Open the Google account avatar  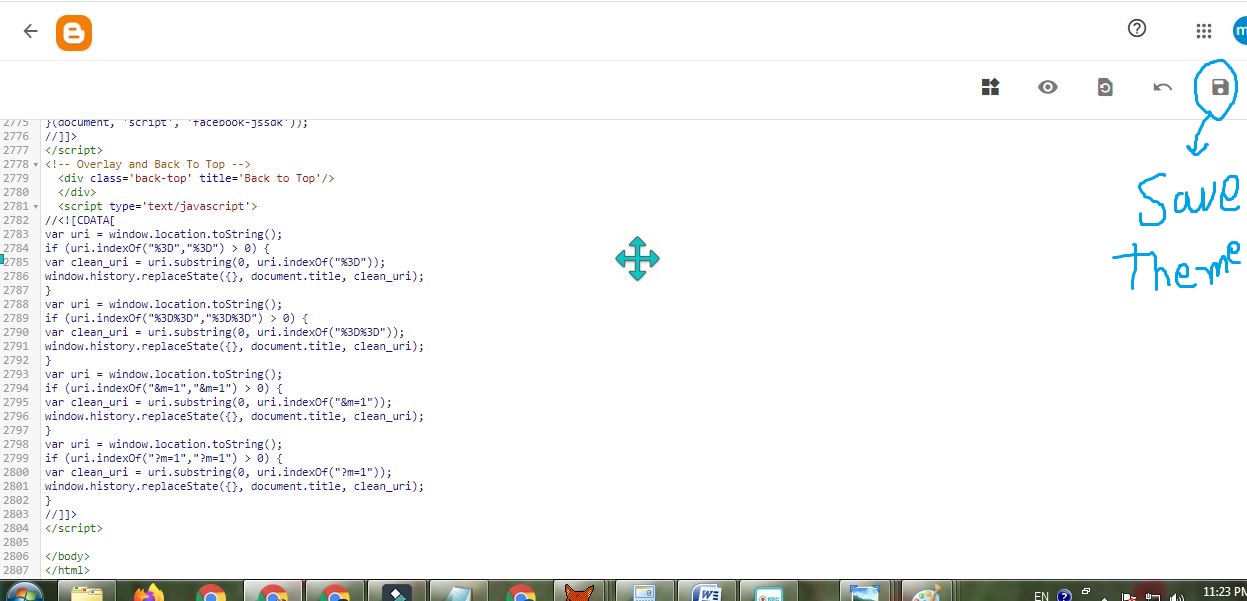[1240, 31]
